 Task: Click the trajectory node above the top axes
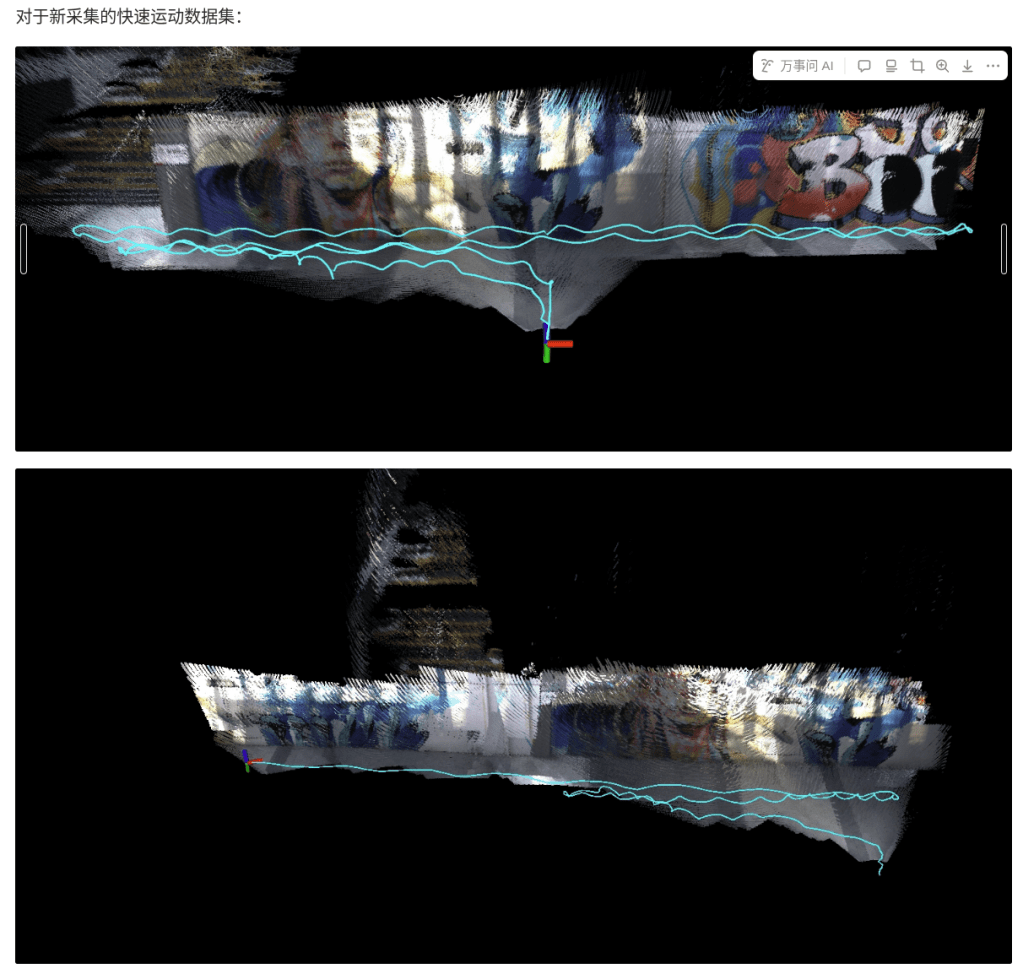[549, 284]
